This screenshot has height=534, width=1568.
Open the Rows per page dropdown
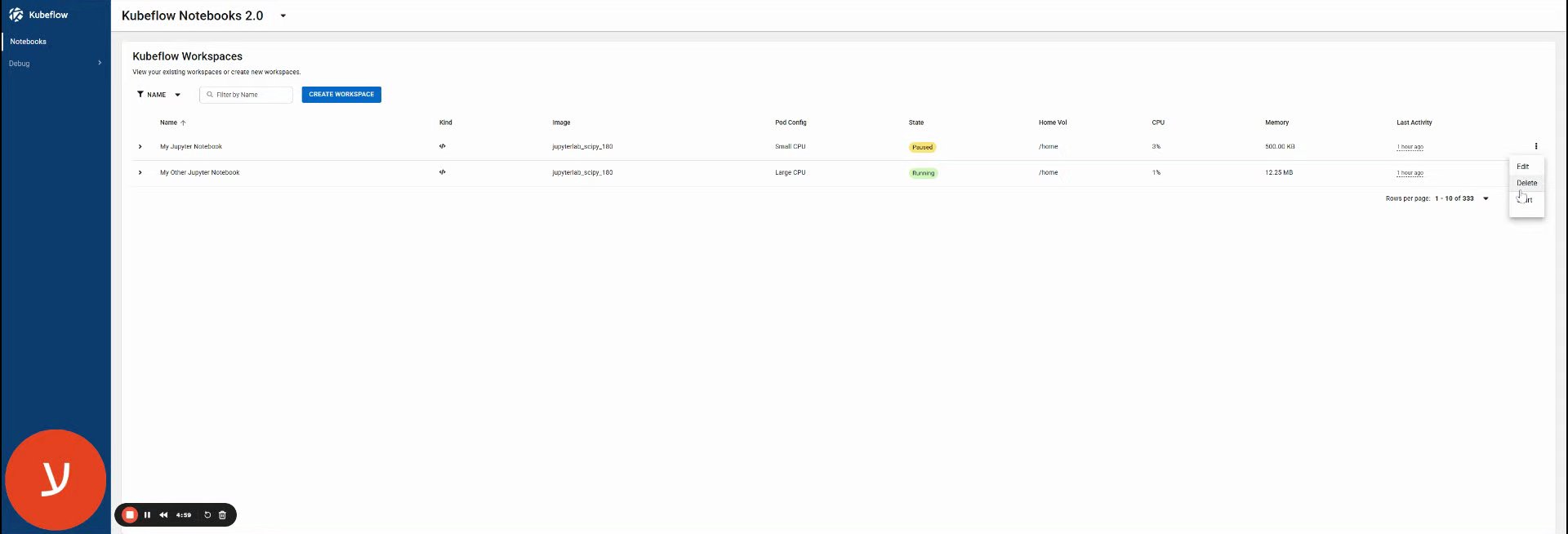1486,198
